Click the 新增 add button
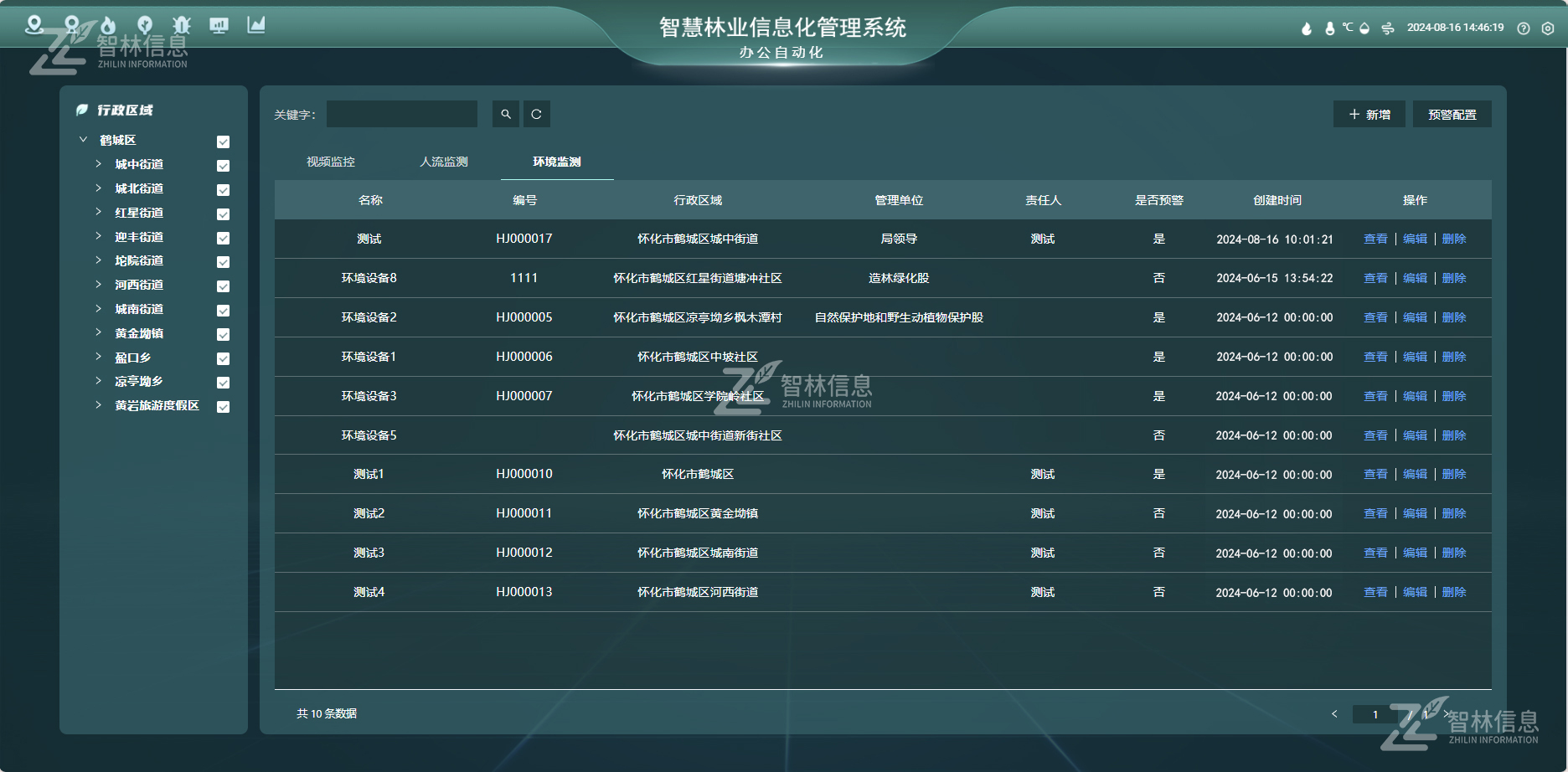This screenshot has width=1568, height=772. click(1369, 115)
